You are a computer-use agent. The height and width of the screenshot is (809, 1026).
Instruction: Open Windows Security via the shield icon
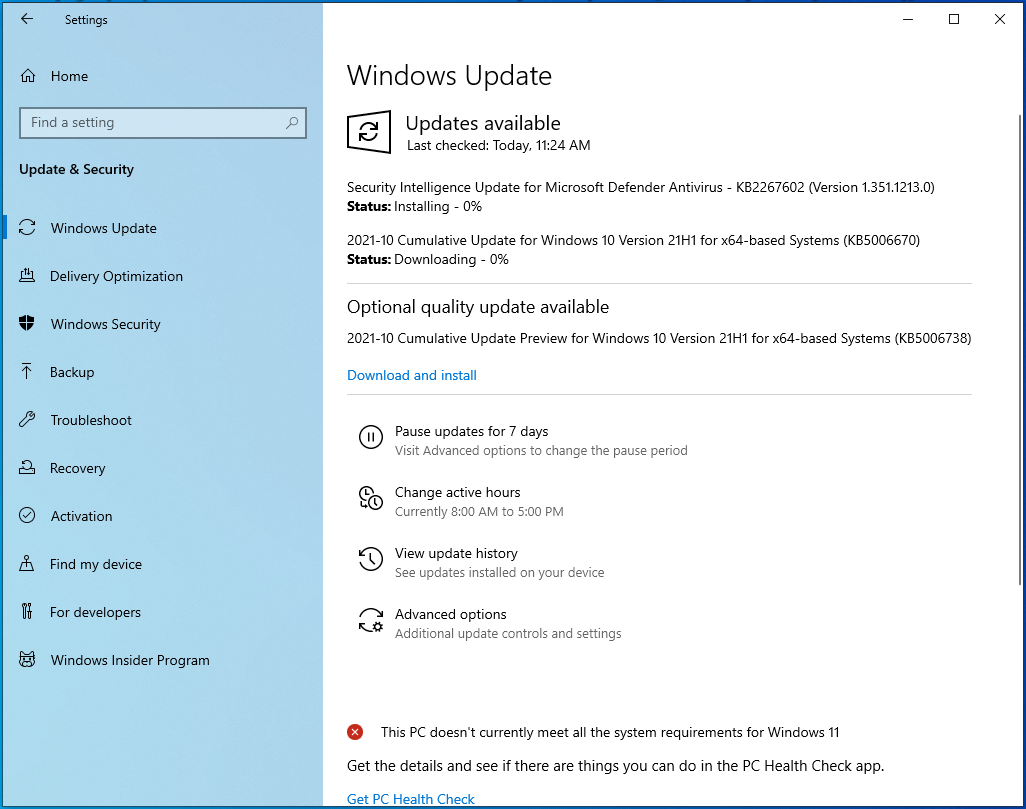29,324
